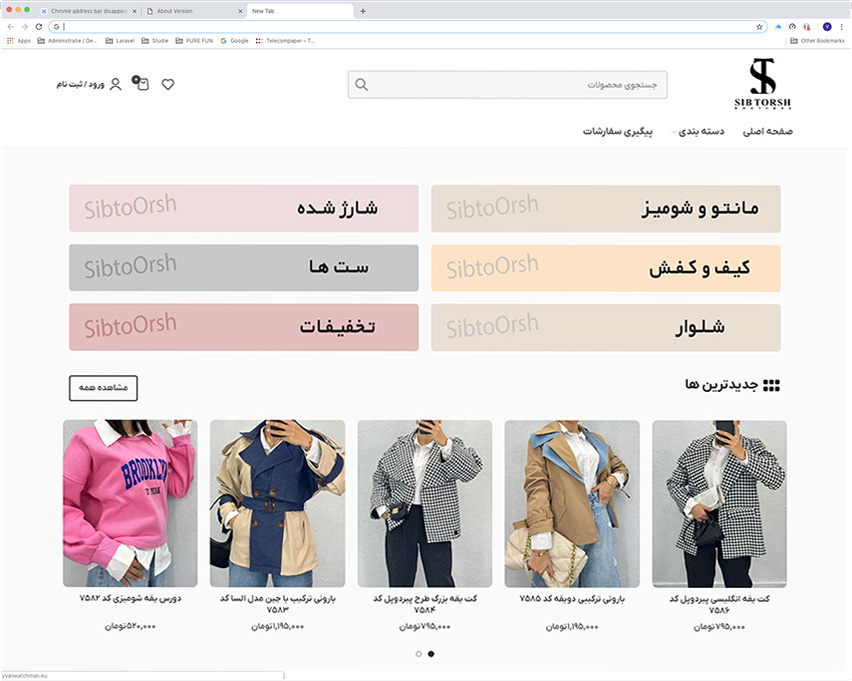Click the Sib Torsh logo
Viewport: 852px width, 681px height.
[762, 84]
